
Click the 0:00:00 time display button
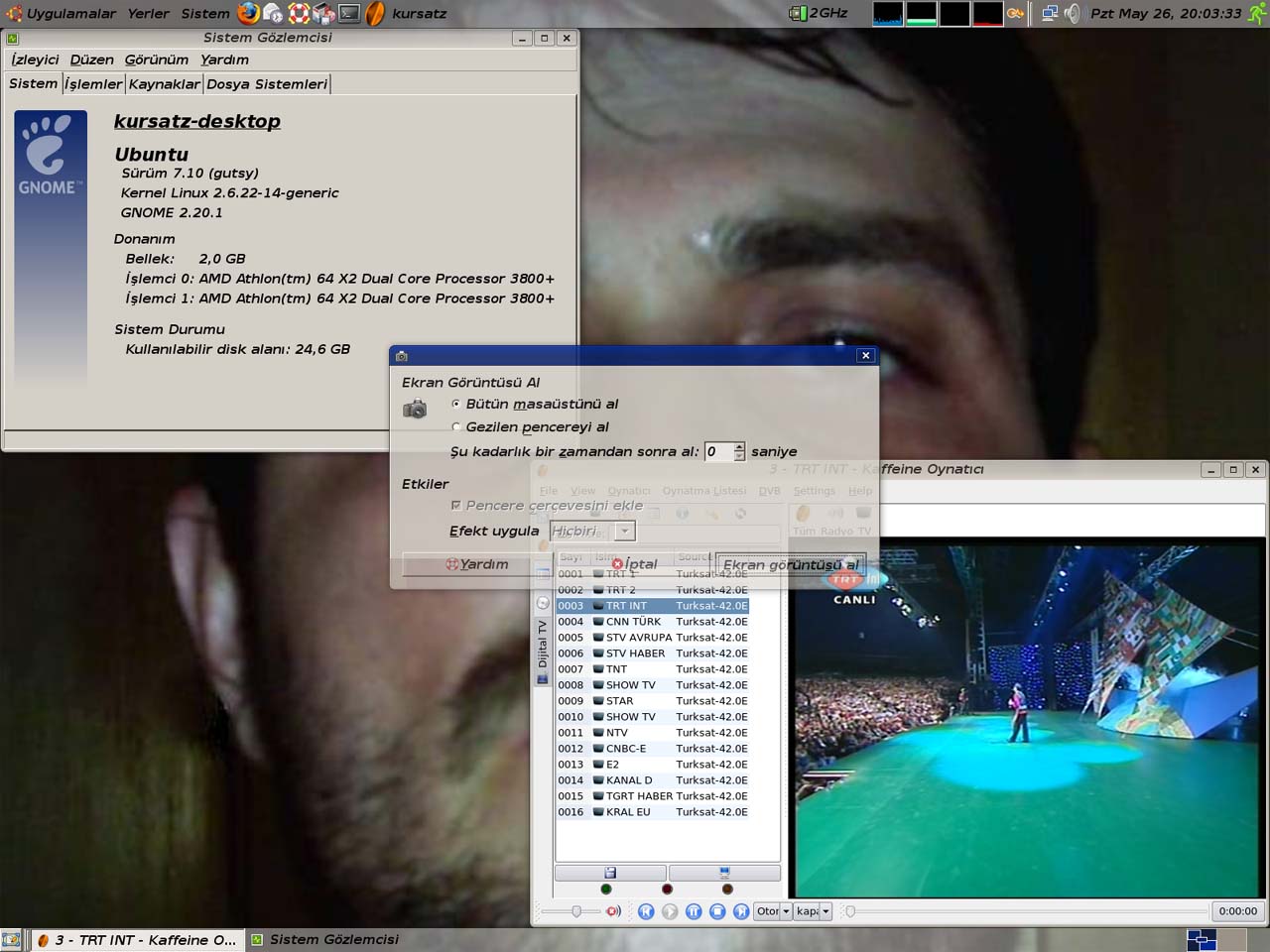pos(1237,911)
